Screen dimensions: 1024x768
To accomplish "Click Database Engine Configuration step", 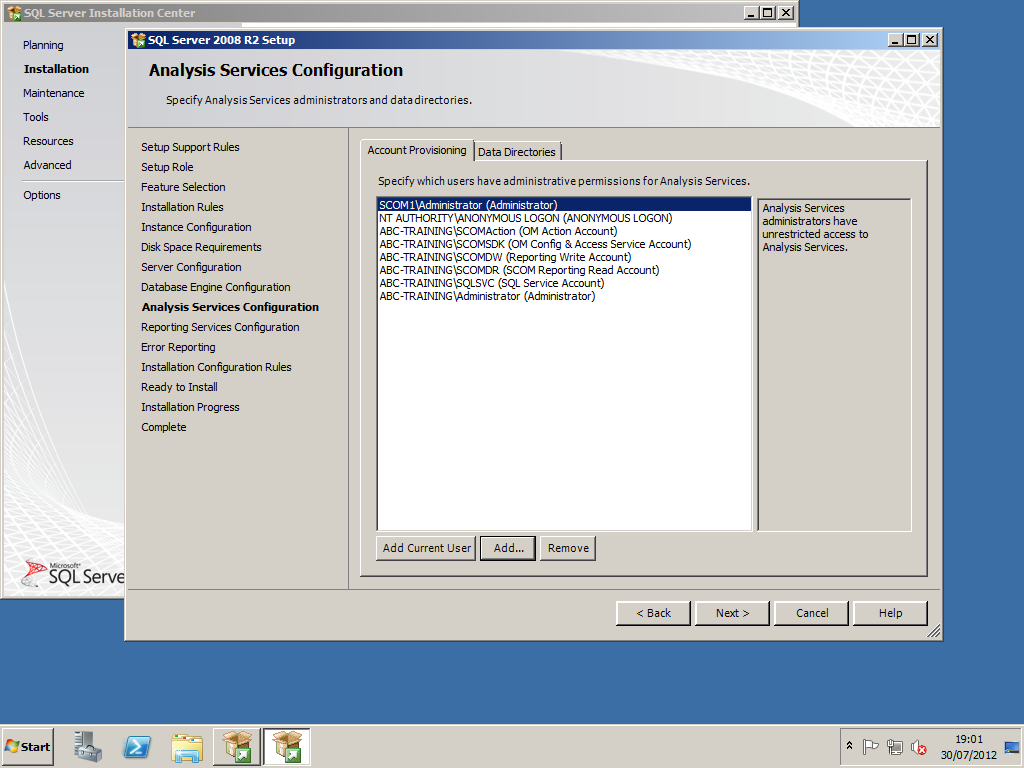I will (216, 287).
